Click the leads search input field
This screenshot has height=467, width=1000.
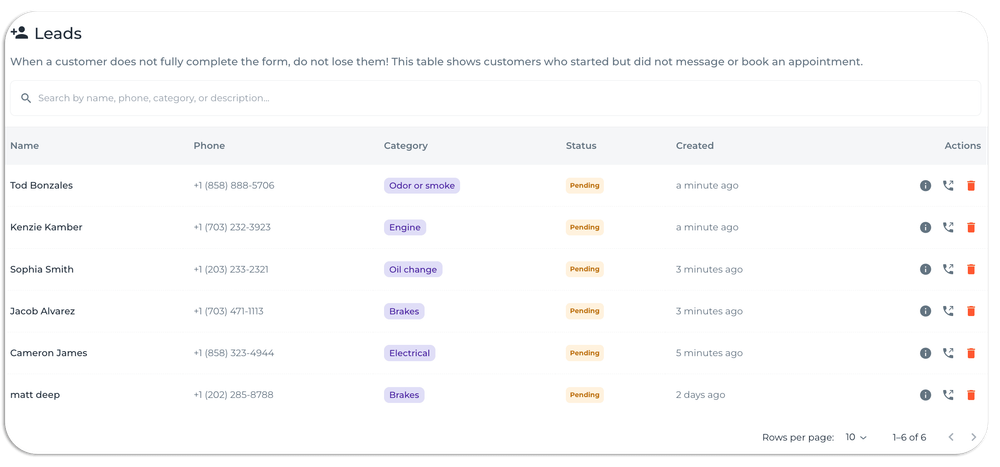coord(500,99)
